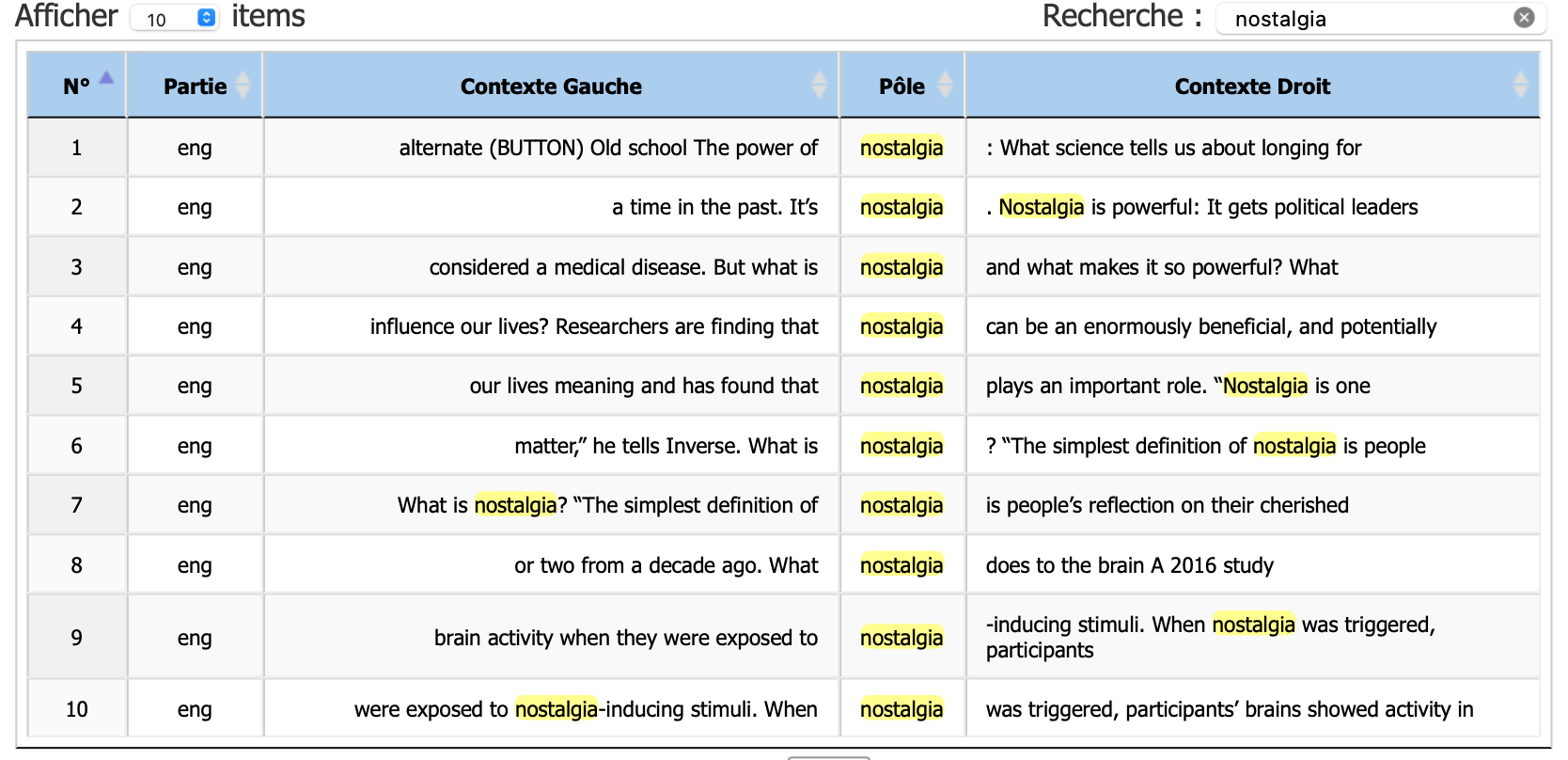Clear the nostalgia search field
The width and height of the screenshot is (1568, 760).
(1524, 18)
